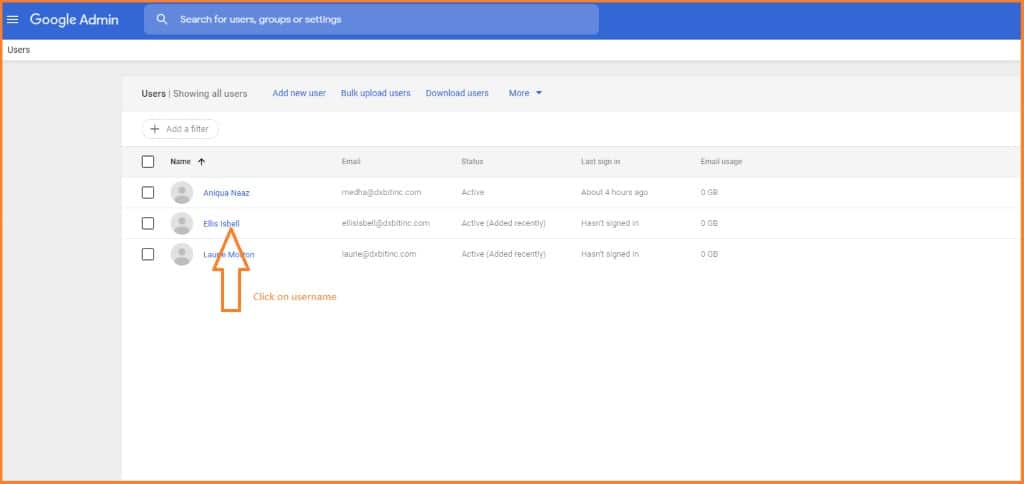Screen dimensions: 1024x484
Task: Open the hamburger main menu
Action: pyautogui.click(x=13, y=19)
